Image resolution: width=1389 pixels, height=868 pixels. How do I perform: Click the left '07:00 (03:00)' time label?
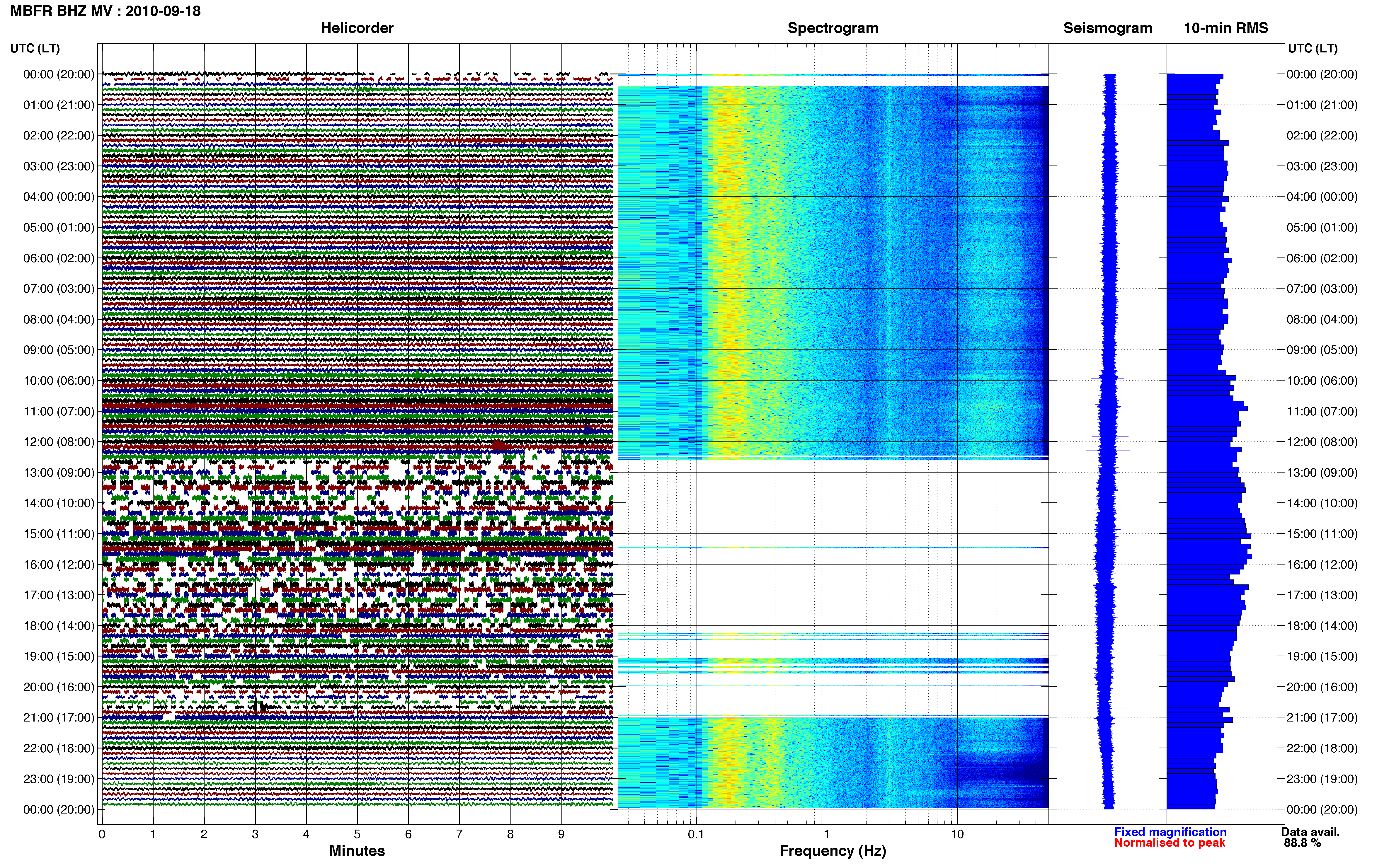tap(59, 289)
